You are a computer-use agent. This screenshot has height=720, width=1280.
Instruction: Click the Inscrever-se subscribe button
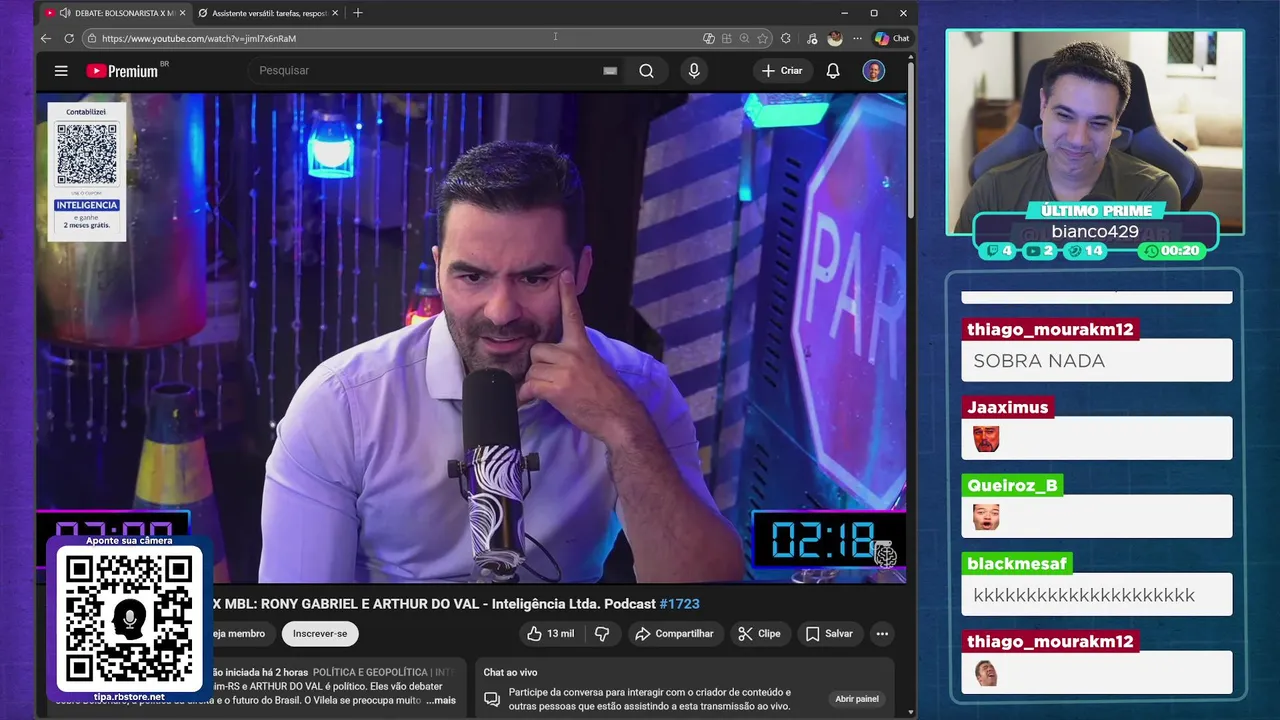click(x=320, y=633)
